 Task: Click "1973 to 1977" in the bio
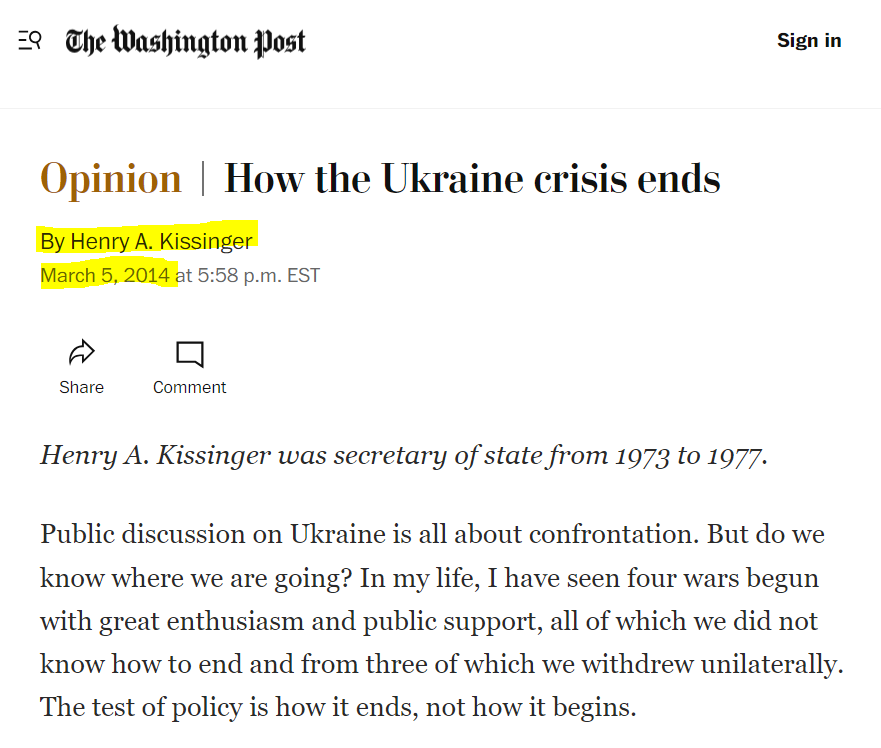pos(690,456)
